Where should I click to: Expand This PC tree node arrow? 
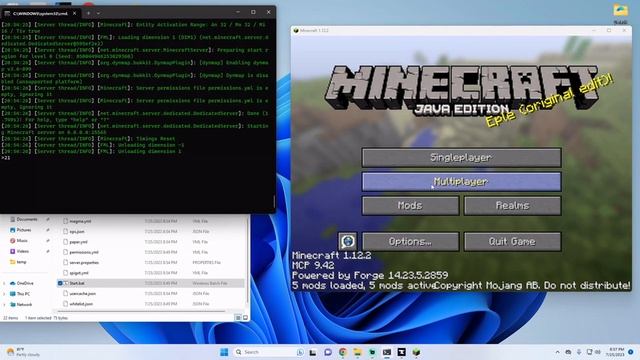coord(4,293)
